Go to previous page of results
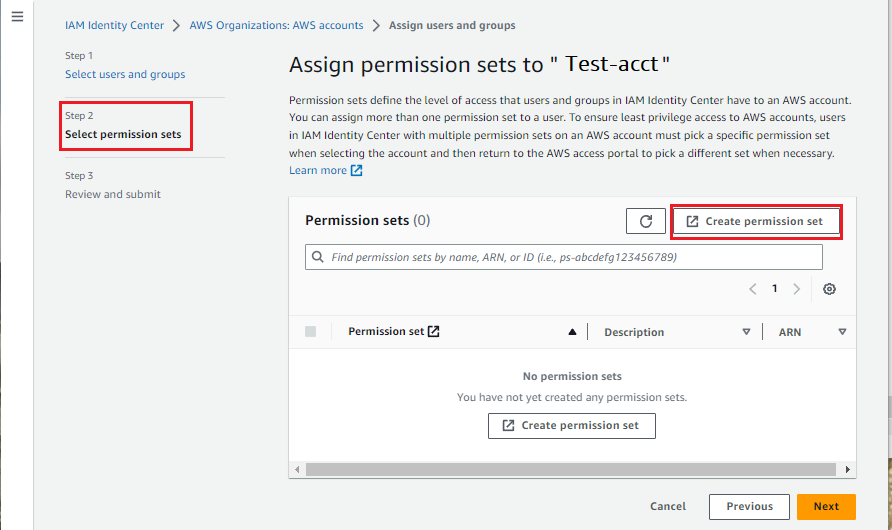 point(753,289)
